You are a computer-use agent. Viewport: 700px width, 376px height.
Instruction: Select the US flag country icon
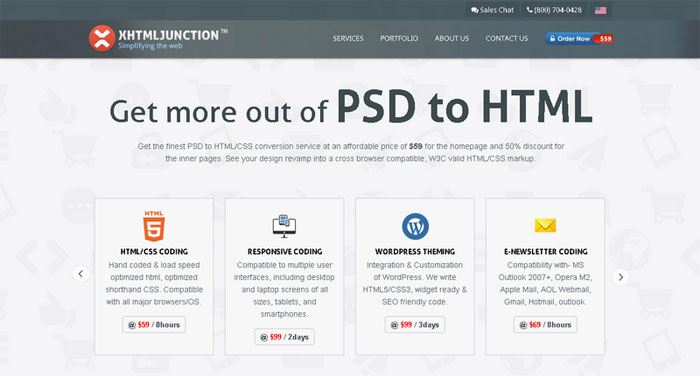click(x=600, y=10)
